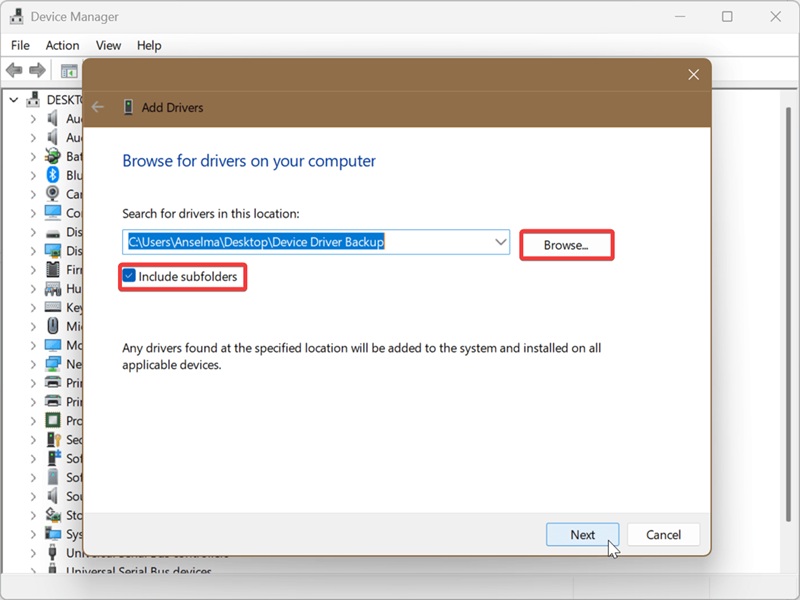Expand the Keyboards node chevron
The height and width of the screenshot is (600, 800).
click(x=33, y=308)
